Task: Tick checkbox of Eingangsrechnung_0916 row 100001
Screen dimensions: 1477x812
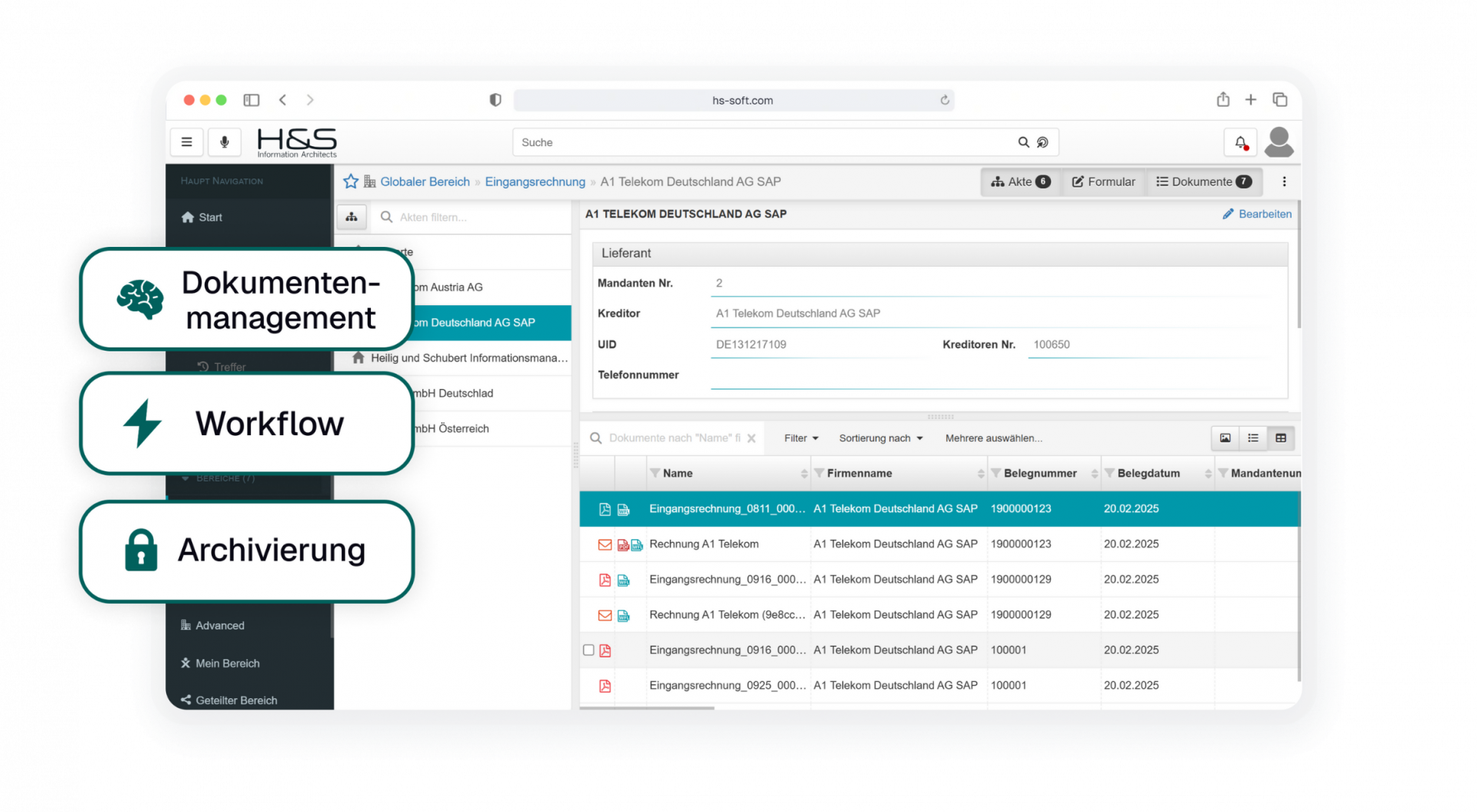Action: coord(588,651)
